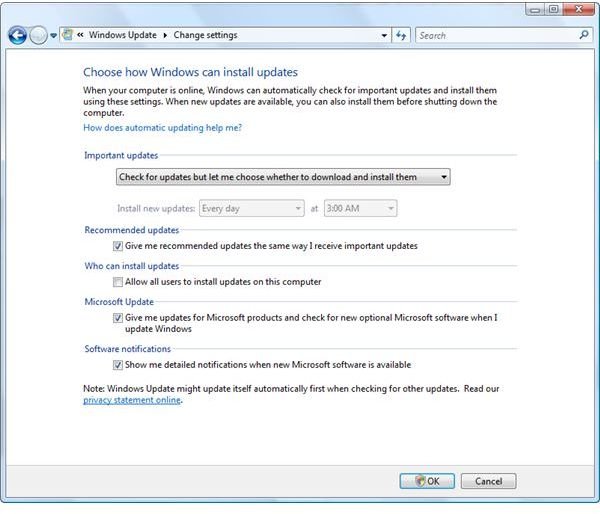Screen dimensions: 600x514
Task: Open the 3:00 AM time dropdown
Action: pyautogui.click(x=360, y=208)
